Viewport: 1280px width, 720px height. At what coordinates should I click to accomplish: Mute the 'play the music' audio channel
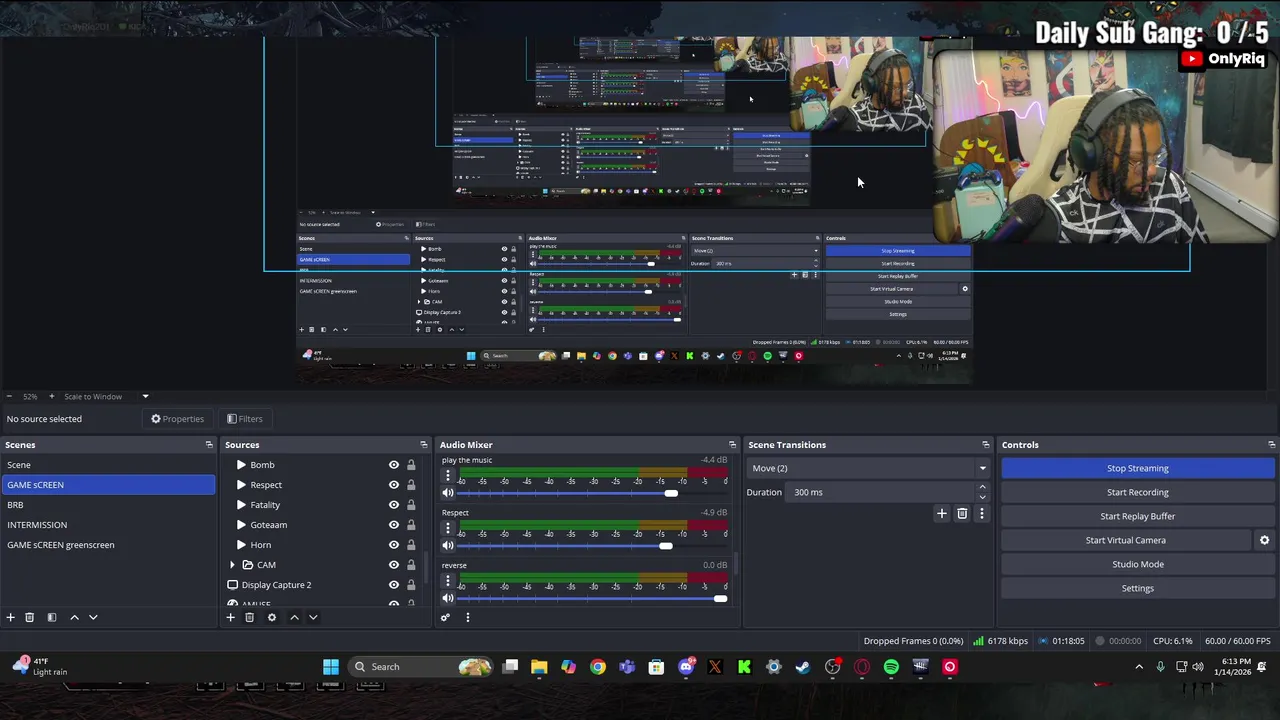(448, 493)
